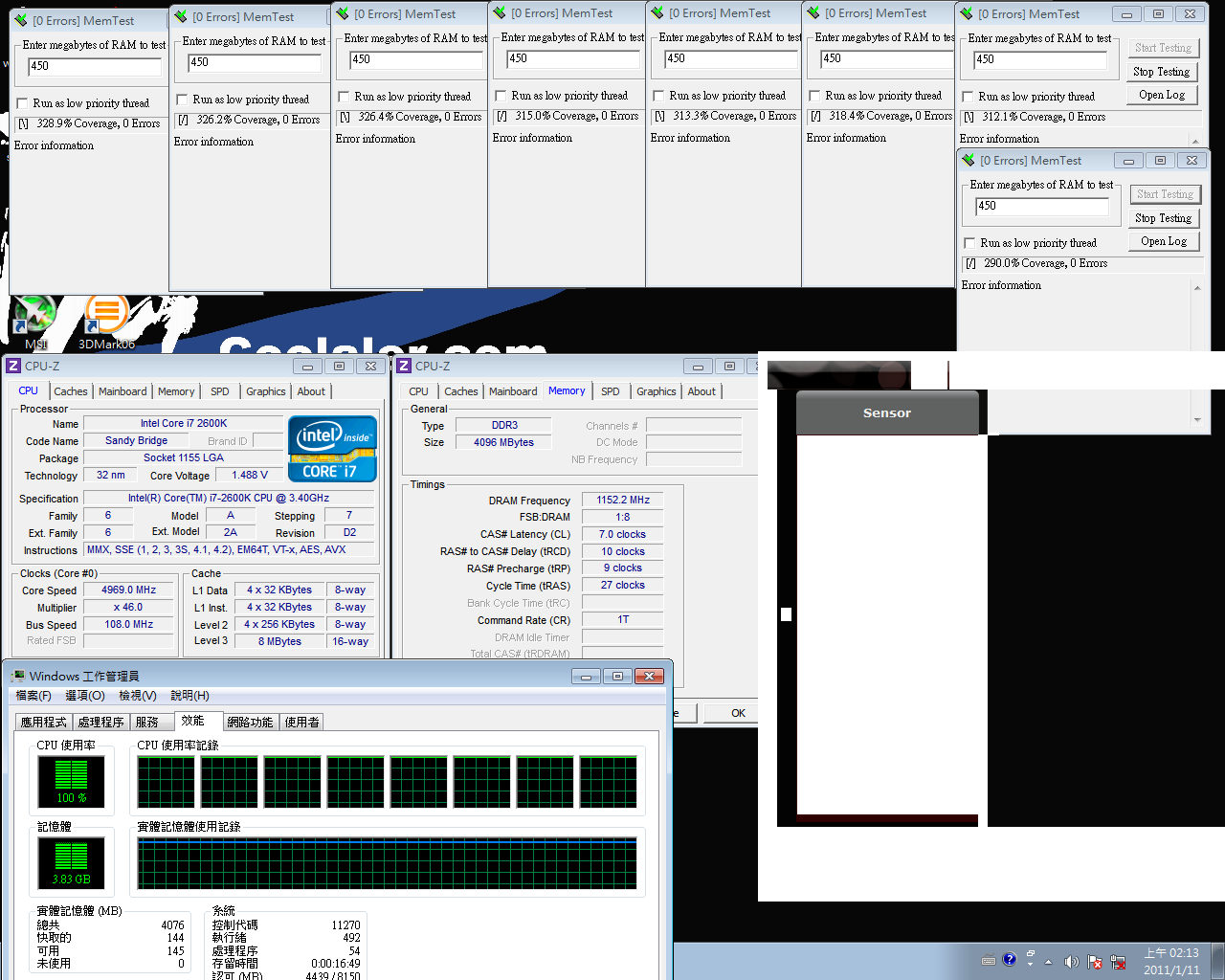Click the RAM megabytes field in 315.0% coverage MemTest
Screen dimensions: 1225x980
[573, 58]
